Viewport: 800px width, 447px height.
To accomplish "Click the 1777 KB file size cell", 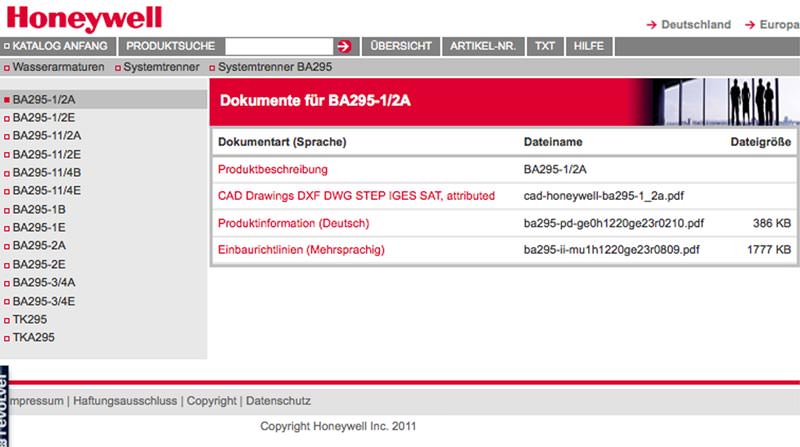I will (x=769, y=250).
